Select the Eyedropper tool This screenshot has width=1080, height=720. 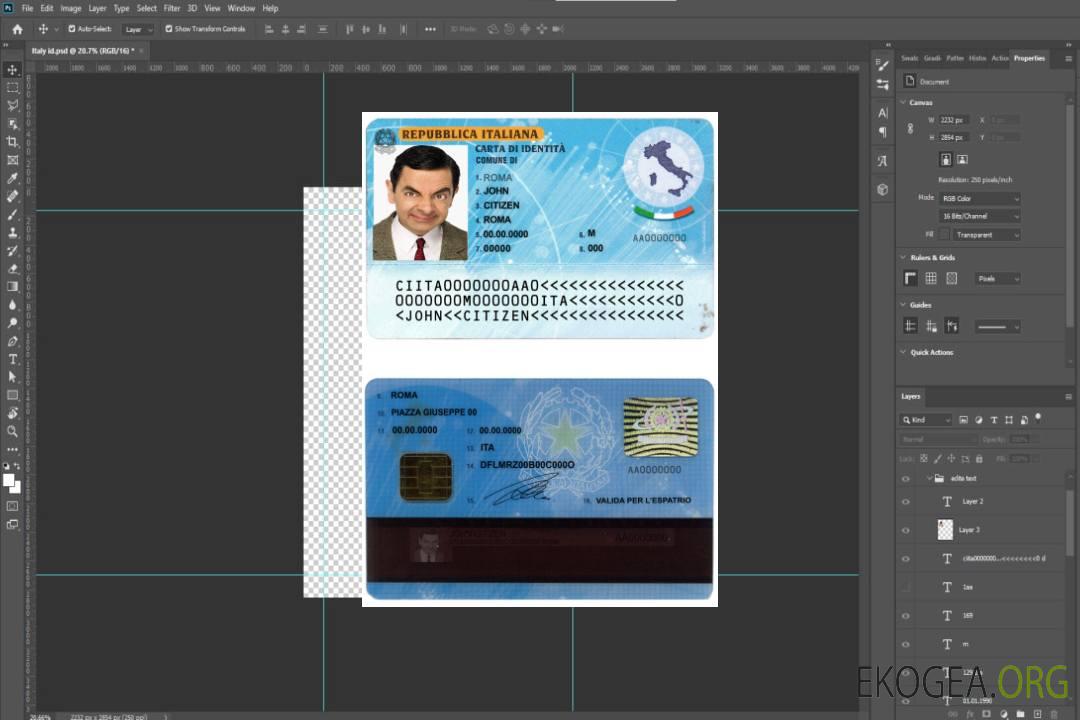pos(12,178)
